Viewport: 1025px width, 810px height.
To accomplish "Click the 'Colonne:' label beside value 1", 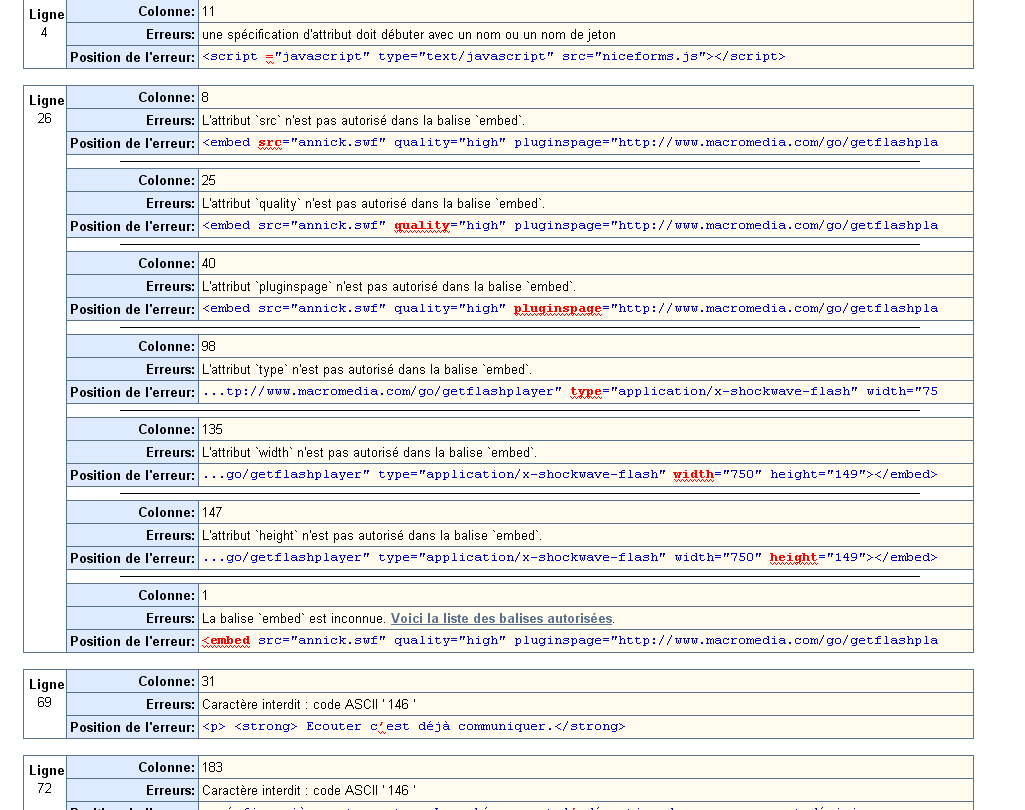I will click(167, 596).
